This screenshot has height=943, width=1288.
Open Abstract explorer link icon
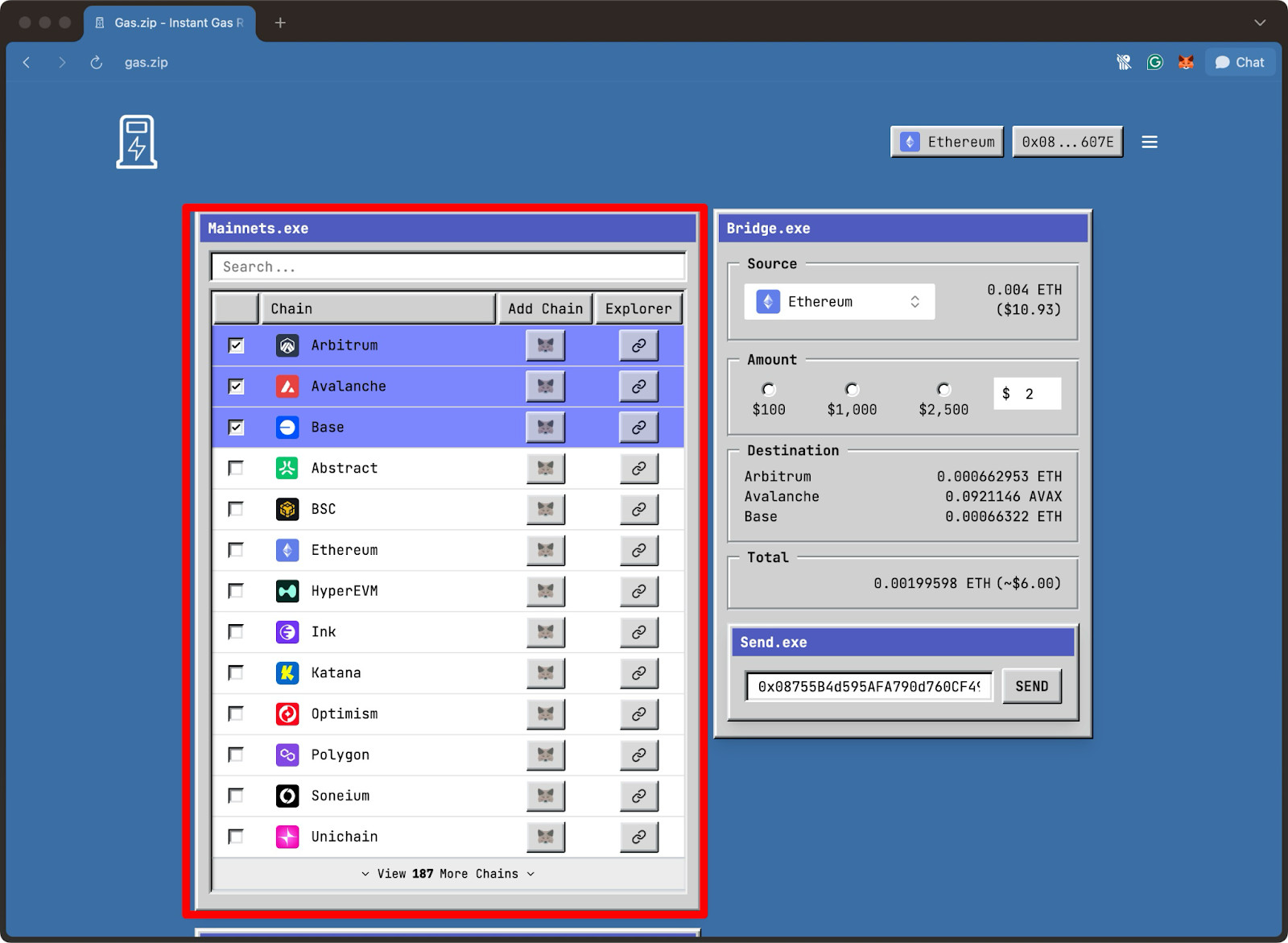pyautogui.click(x=639, y=469)
